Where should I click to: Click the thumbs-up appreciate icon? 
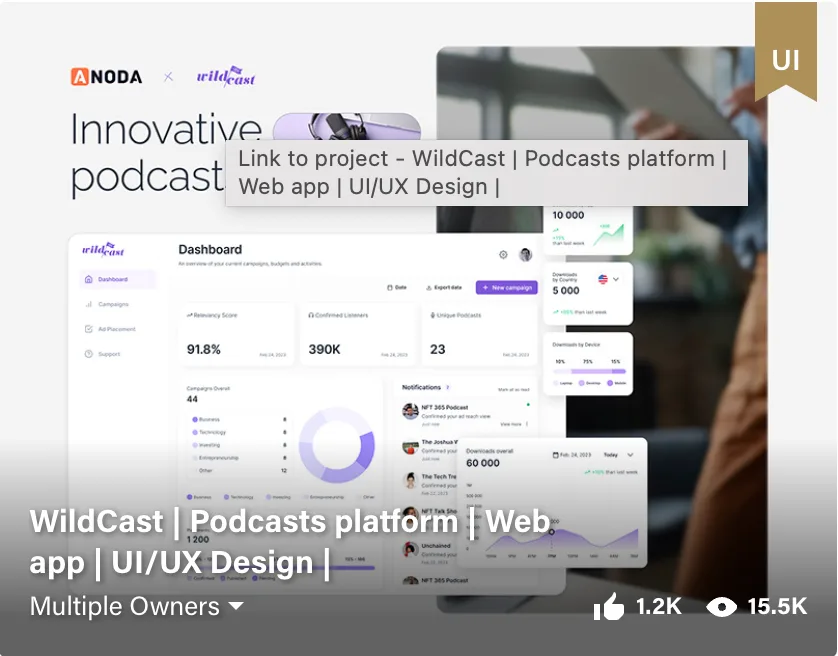pyautogui.click(x=609, y=606)
